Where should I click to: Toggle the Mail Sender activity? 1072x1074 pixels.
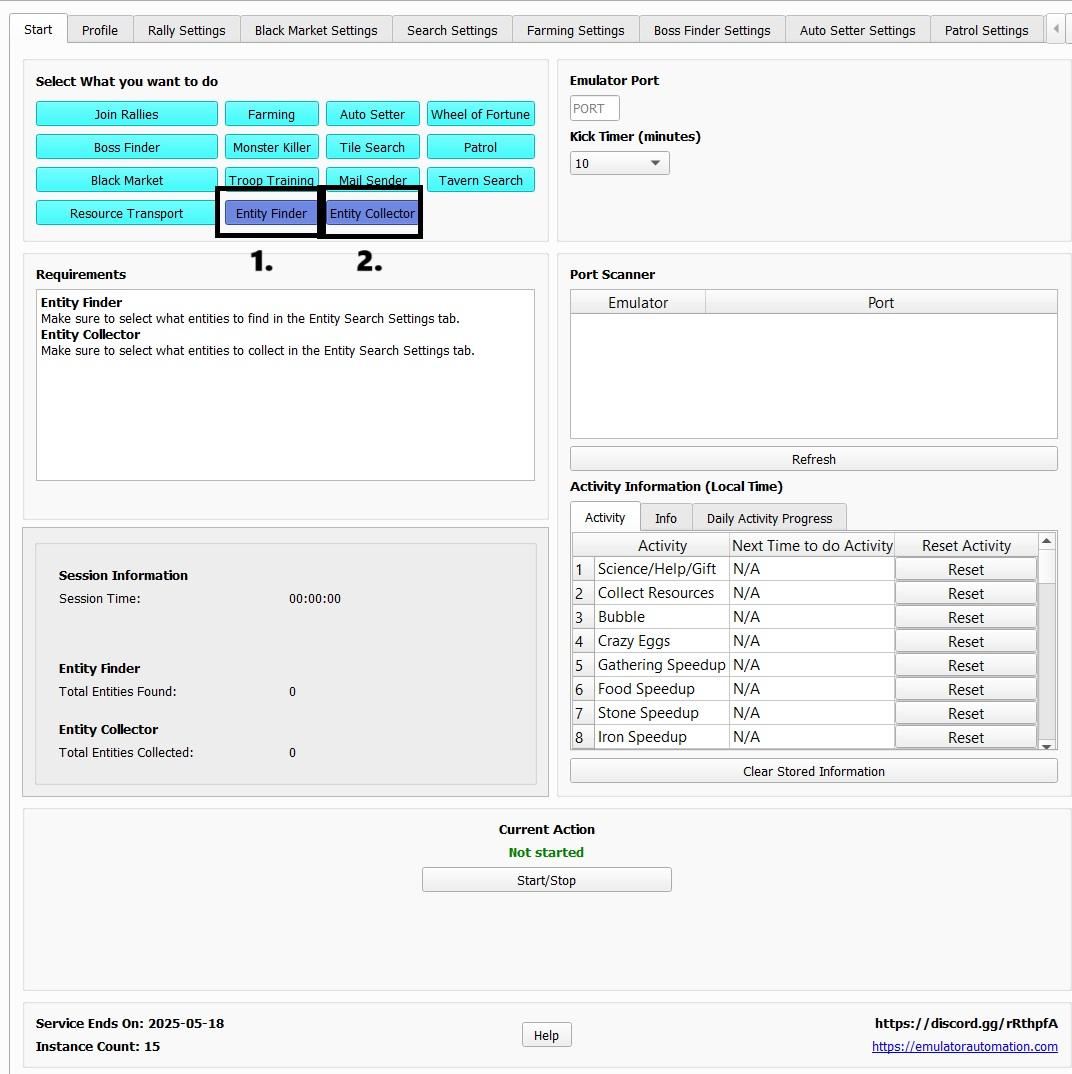click(373, 178)
